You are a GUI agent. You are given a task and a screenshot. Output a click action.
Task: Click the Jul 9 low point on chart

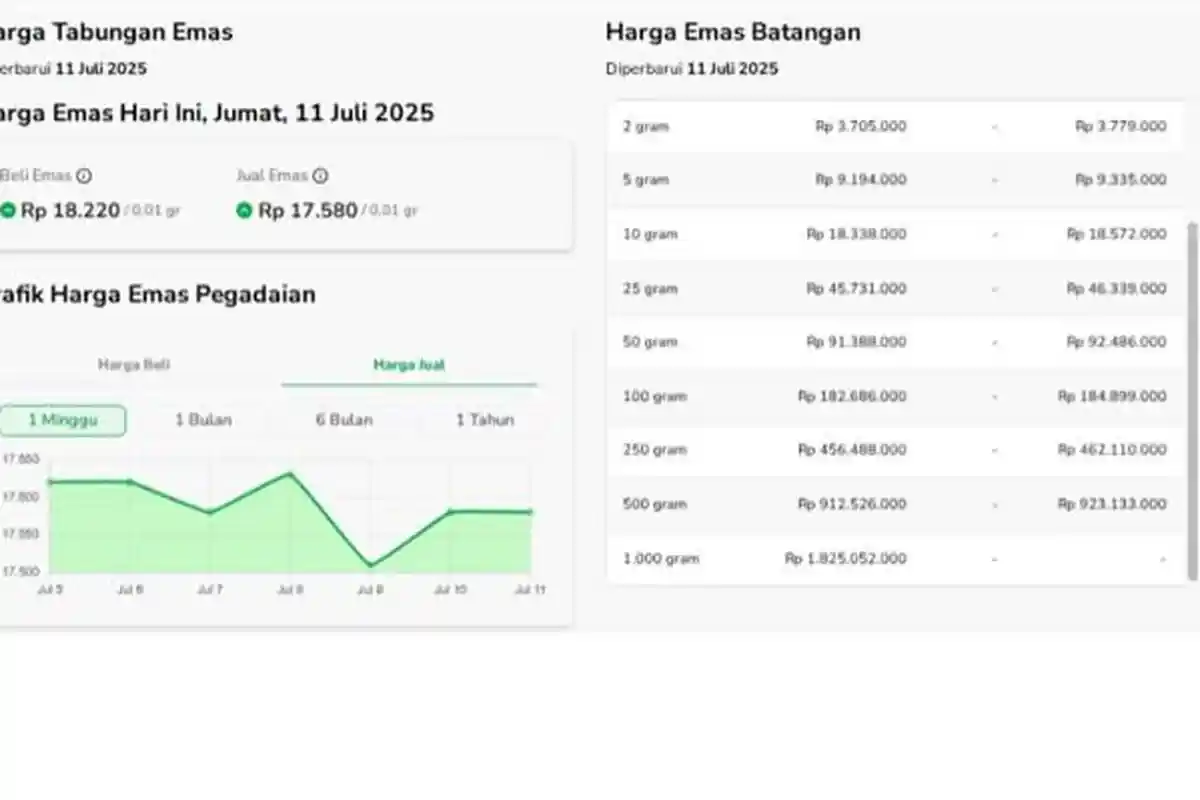[x=370, y=565]
